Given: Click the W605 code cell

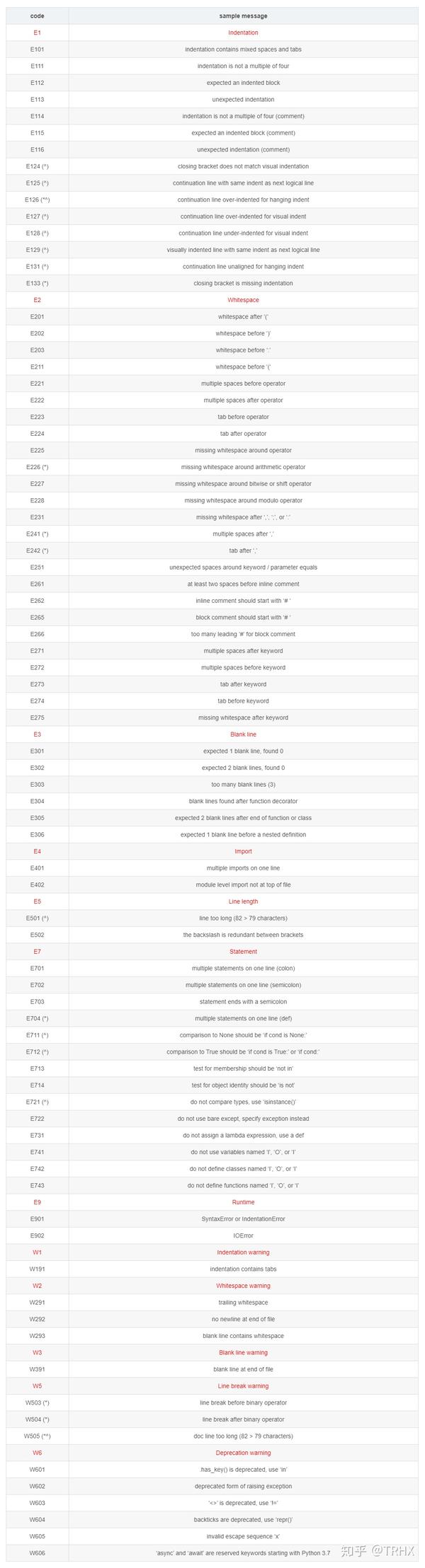Looking at the screenshot, I should pyautogui.click(x=37, y=1536).
